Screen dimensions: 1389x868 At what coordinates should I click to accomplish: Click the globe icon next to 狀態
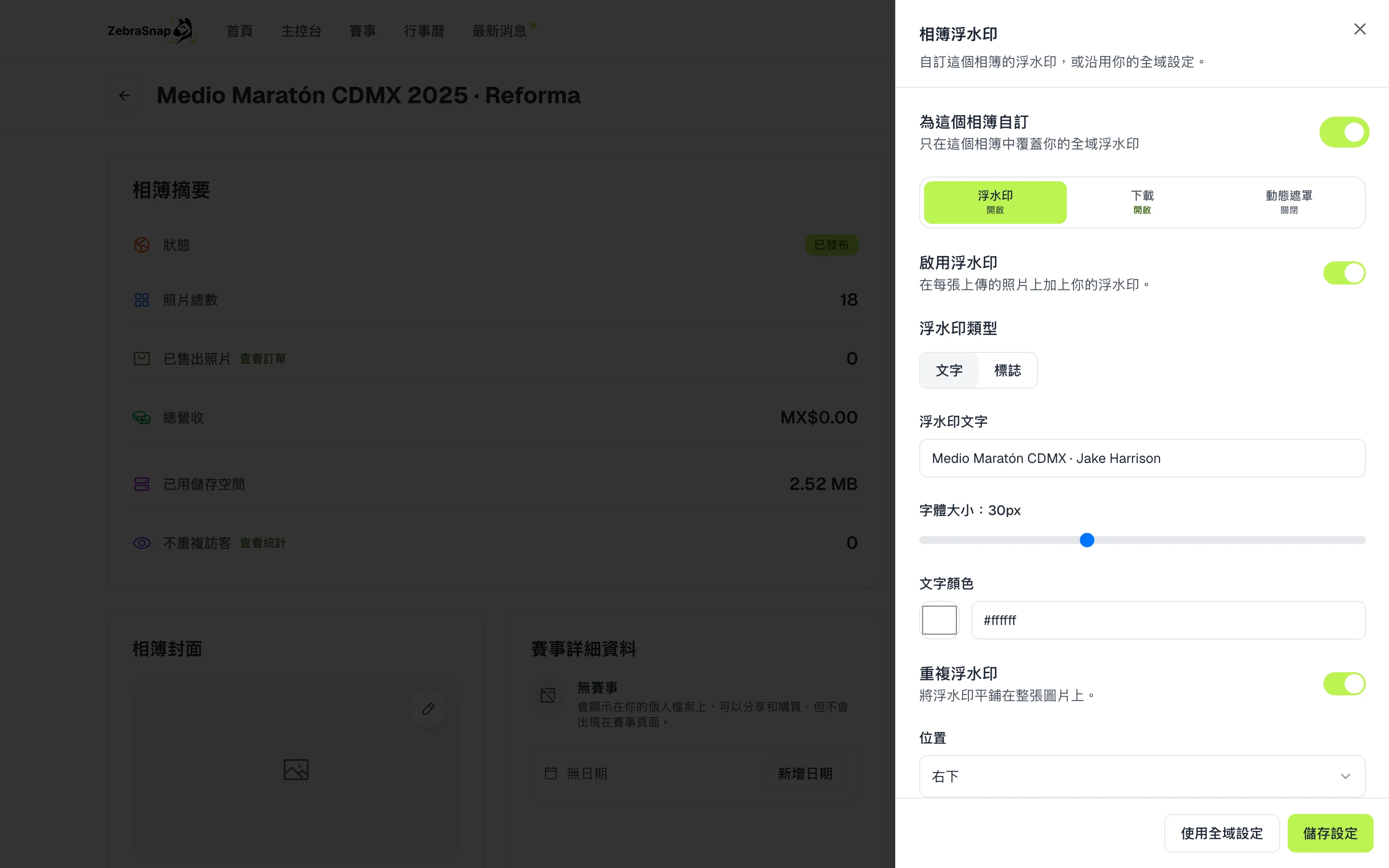142,245
